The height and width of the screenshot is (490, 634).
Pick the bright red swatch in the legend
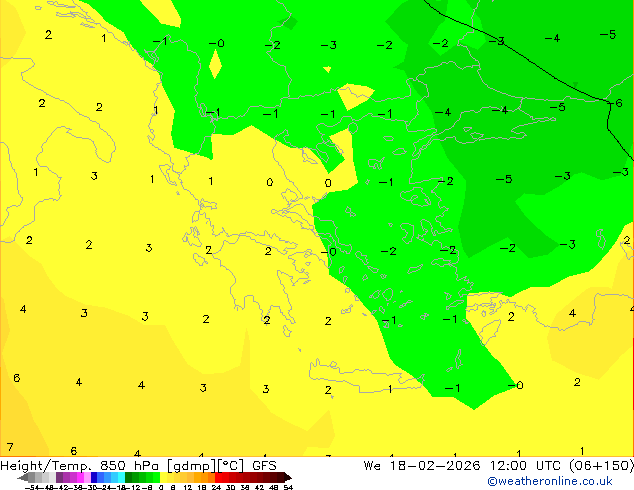point(218,477)
